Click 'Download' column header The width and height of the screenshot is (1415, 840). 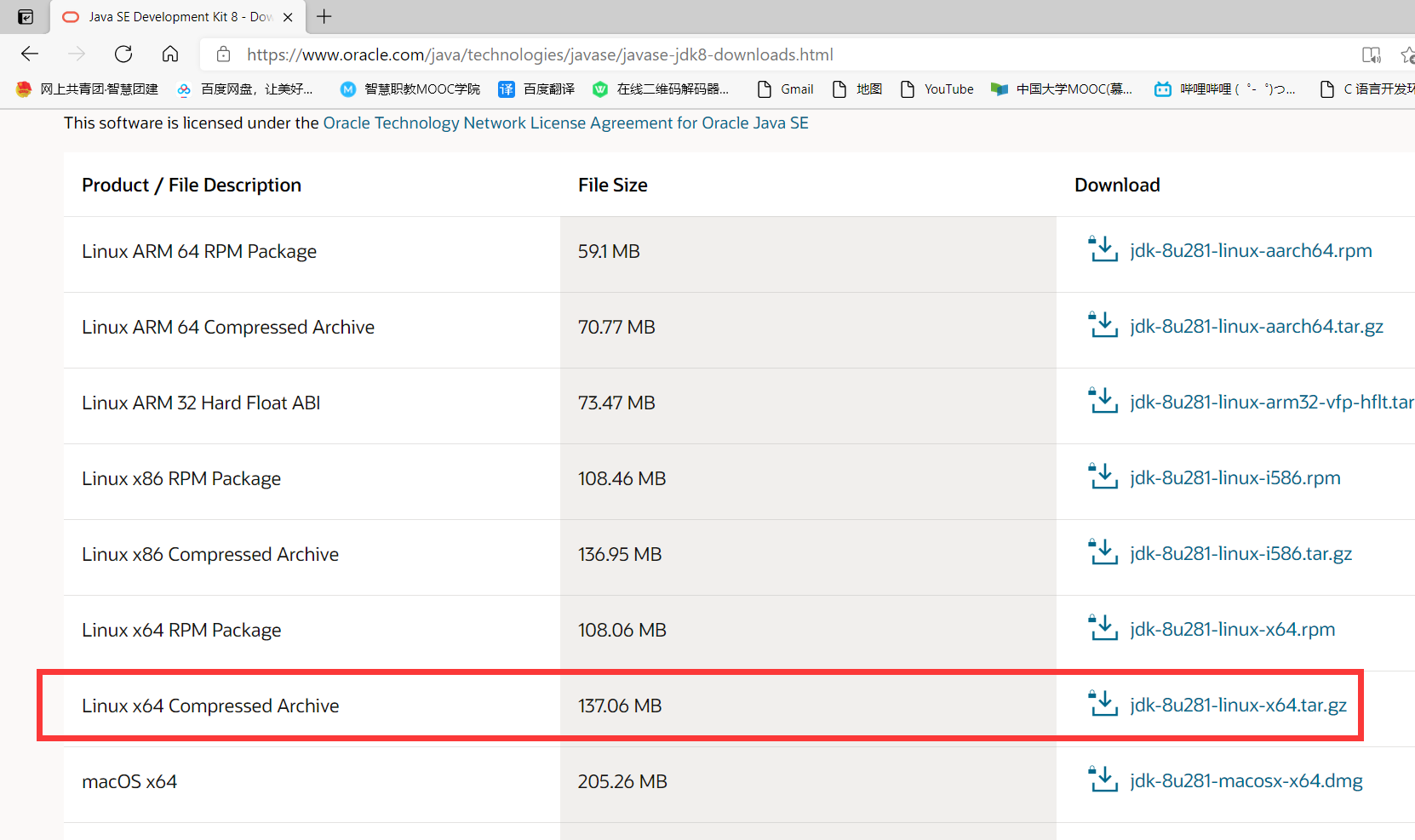pyautogui.click(x=1117, y=186)
